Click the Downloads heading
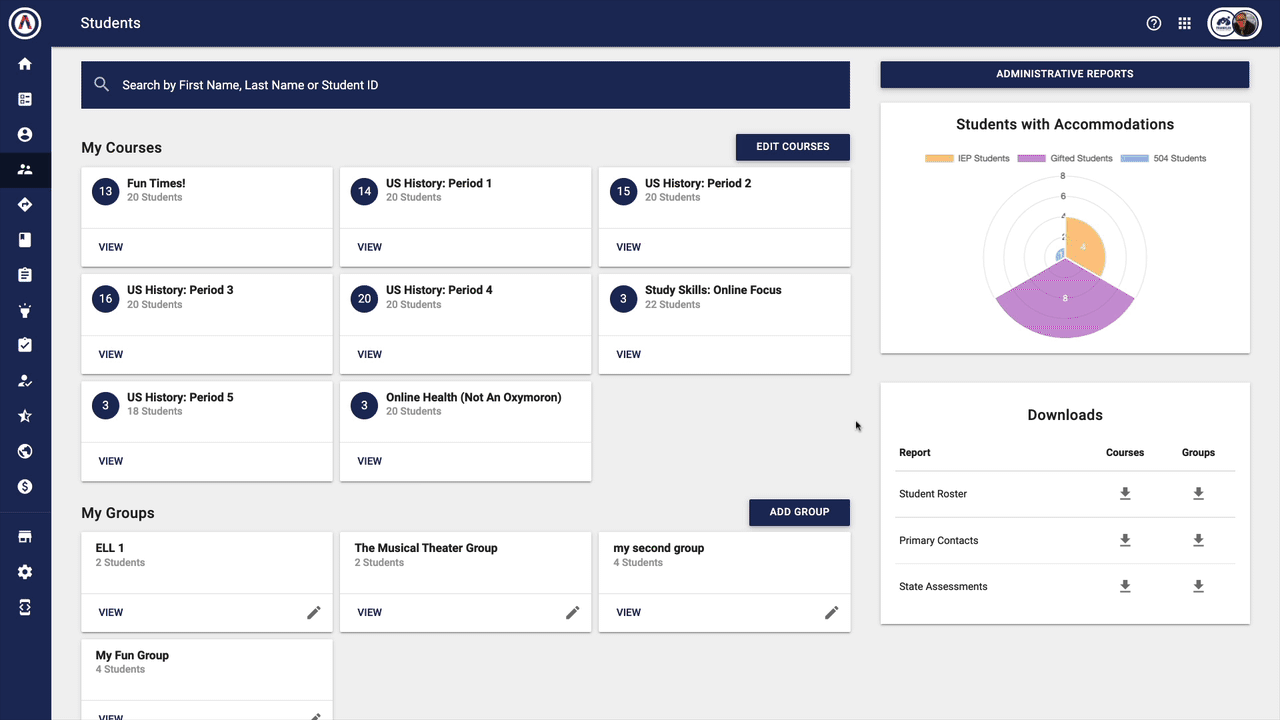The image size is (1280, 720). (1065, 415)
